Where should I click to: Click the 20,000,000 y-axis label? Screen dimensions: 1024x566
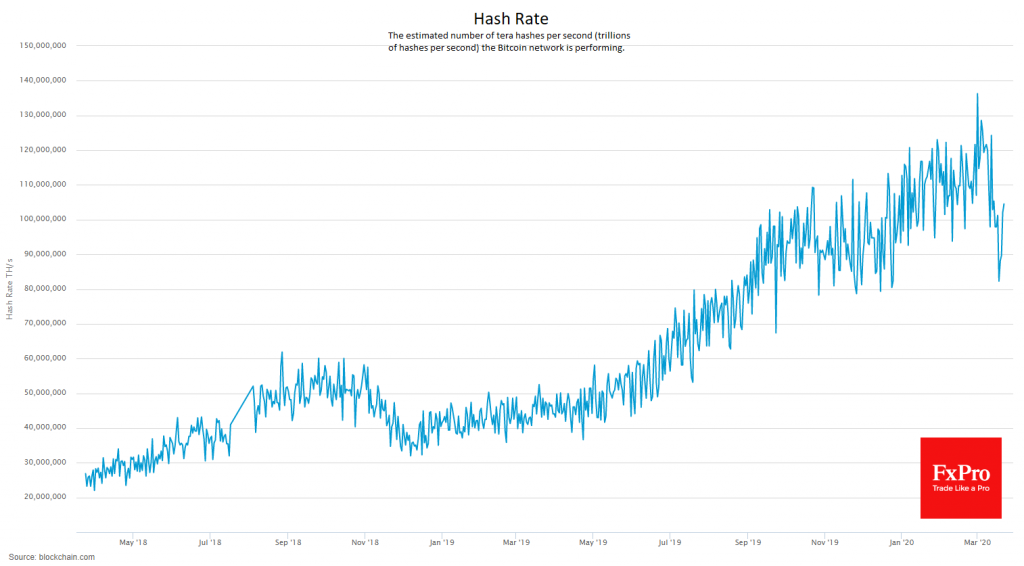45,497
